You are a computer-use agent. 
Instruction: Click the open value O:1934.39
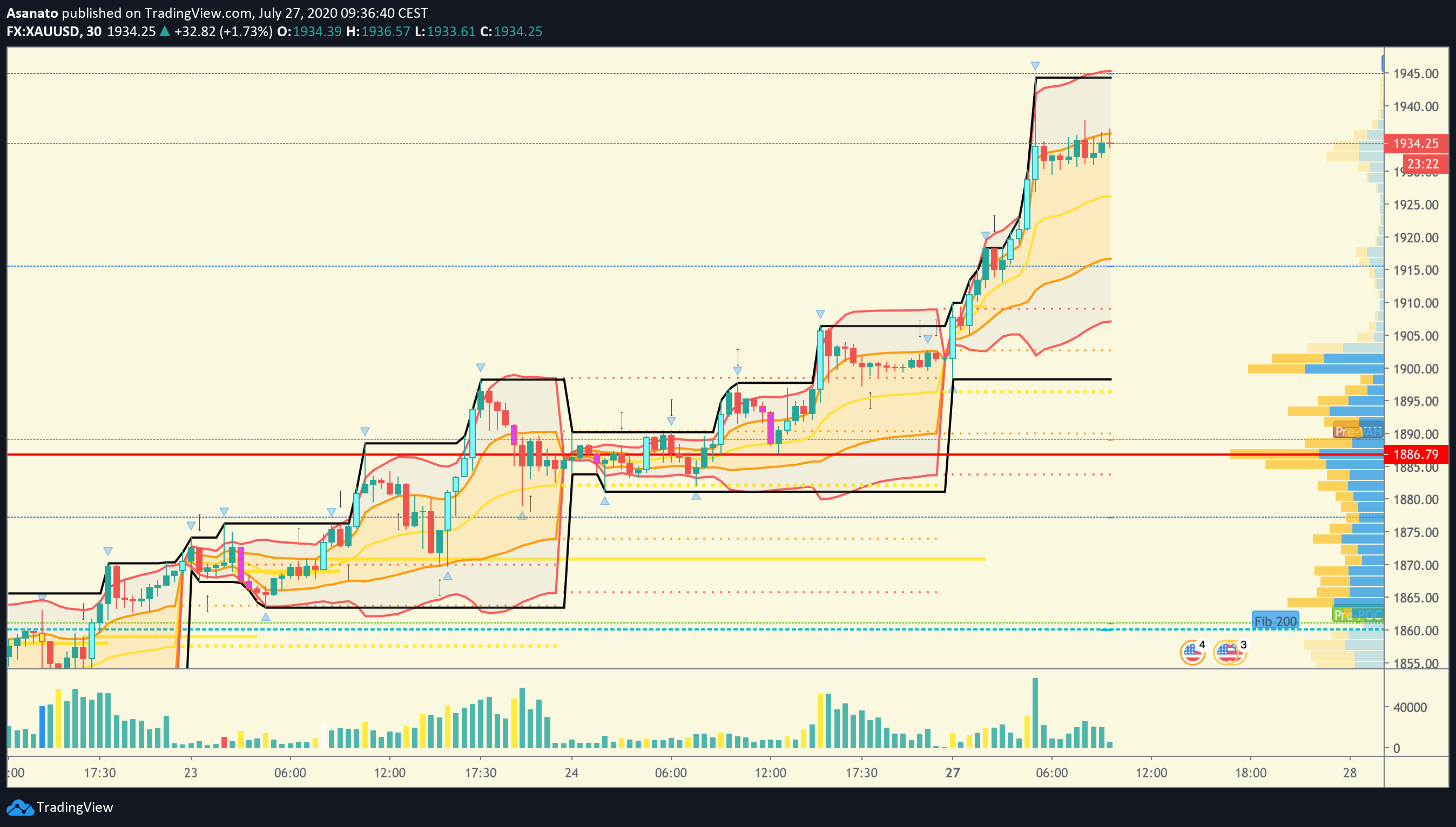click(x=309, y=31)
